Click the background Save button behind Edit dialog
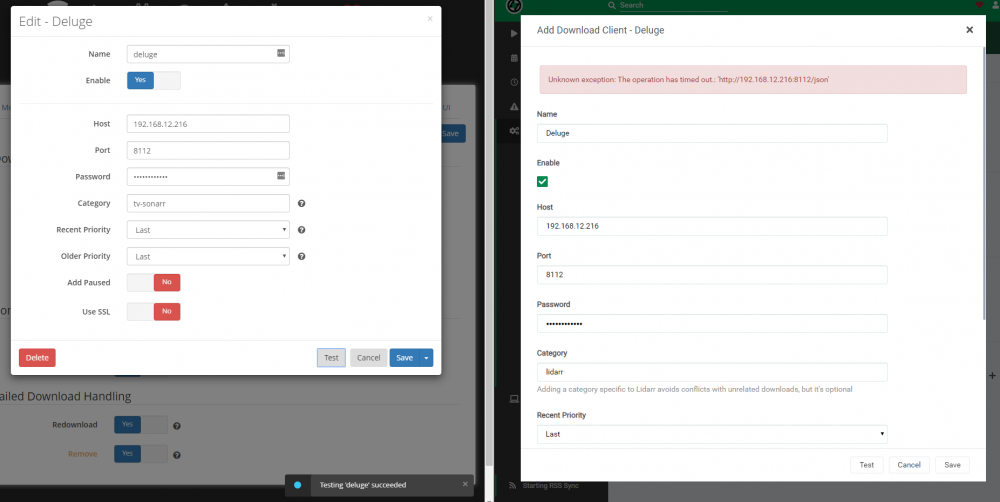1000x502 pixels. 453,133
